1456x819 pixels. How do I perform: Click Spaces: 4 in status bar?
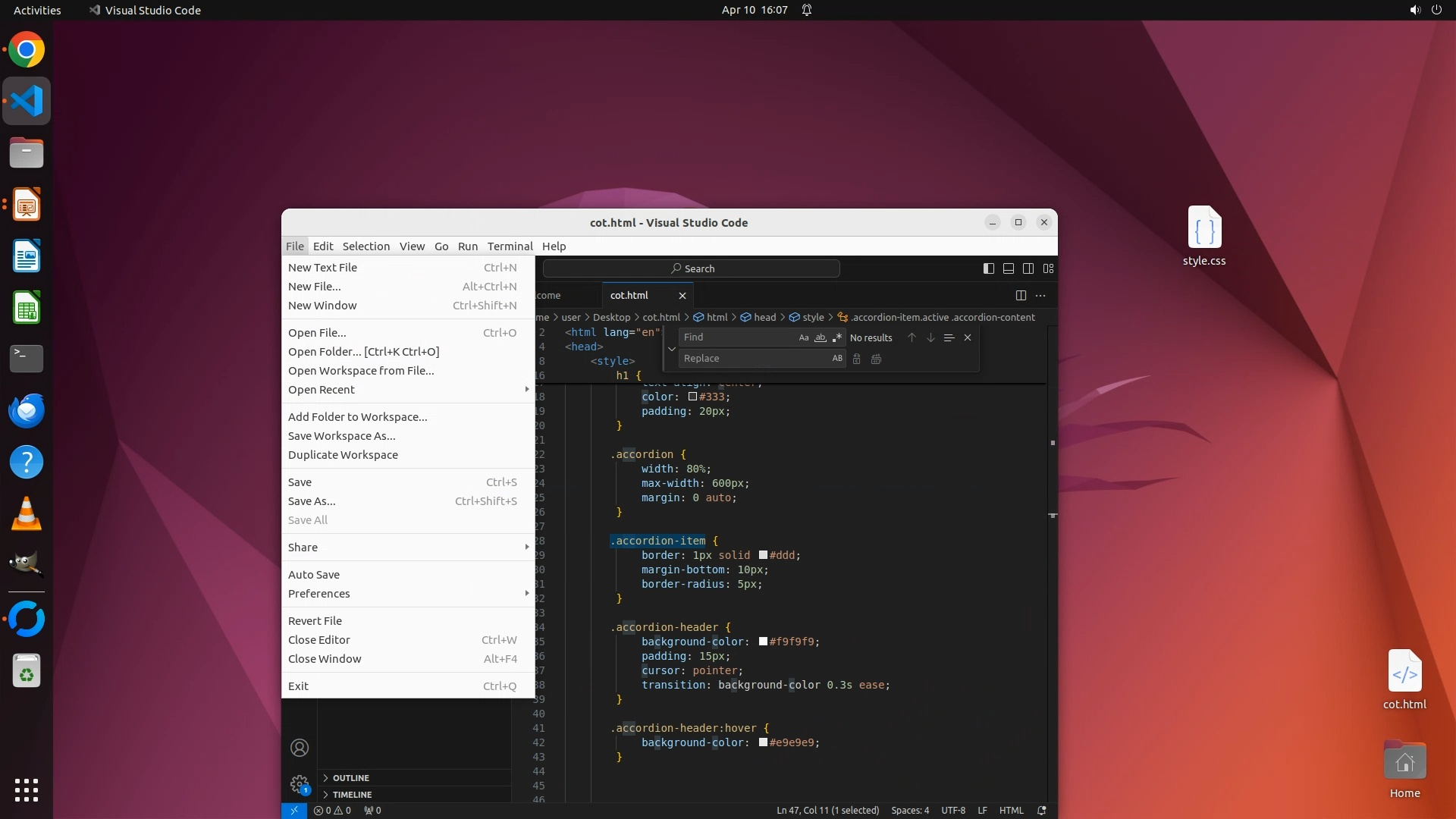(x=910, y=811)
